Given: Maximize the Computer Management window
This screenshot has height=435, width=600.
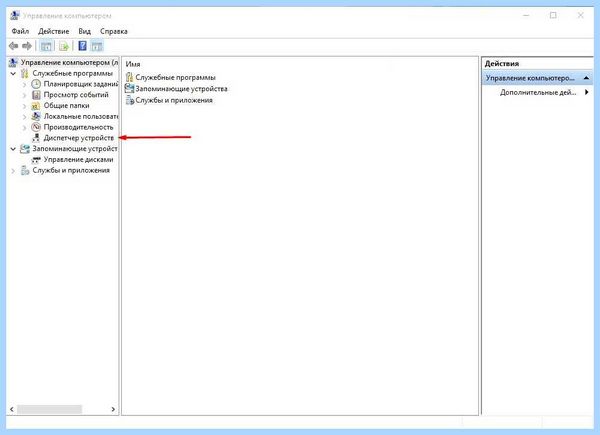Looking at the screenshot, I should click(553, 15).
